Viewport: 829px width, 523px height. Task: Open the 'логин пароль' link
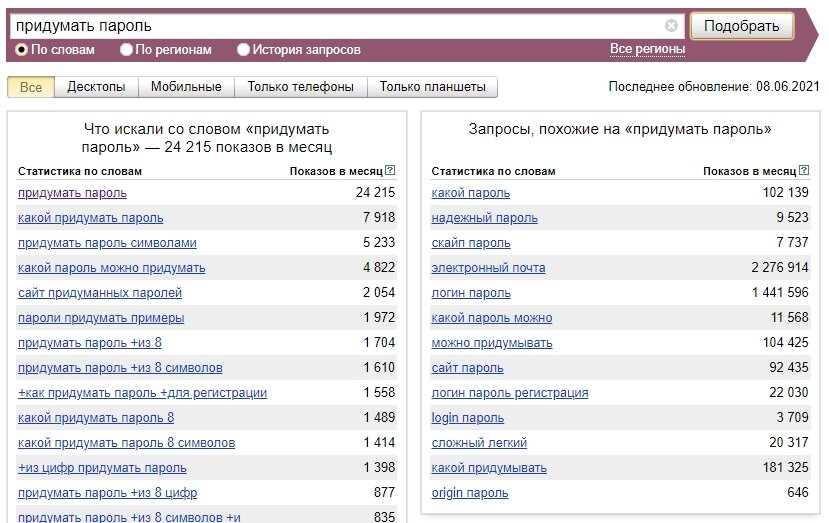coord(471,293)
